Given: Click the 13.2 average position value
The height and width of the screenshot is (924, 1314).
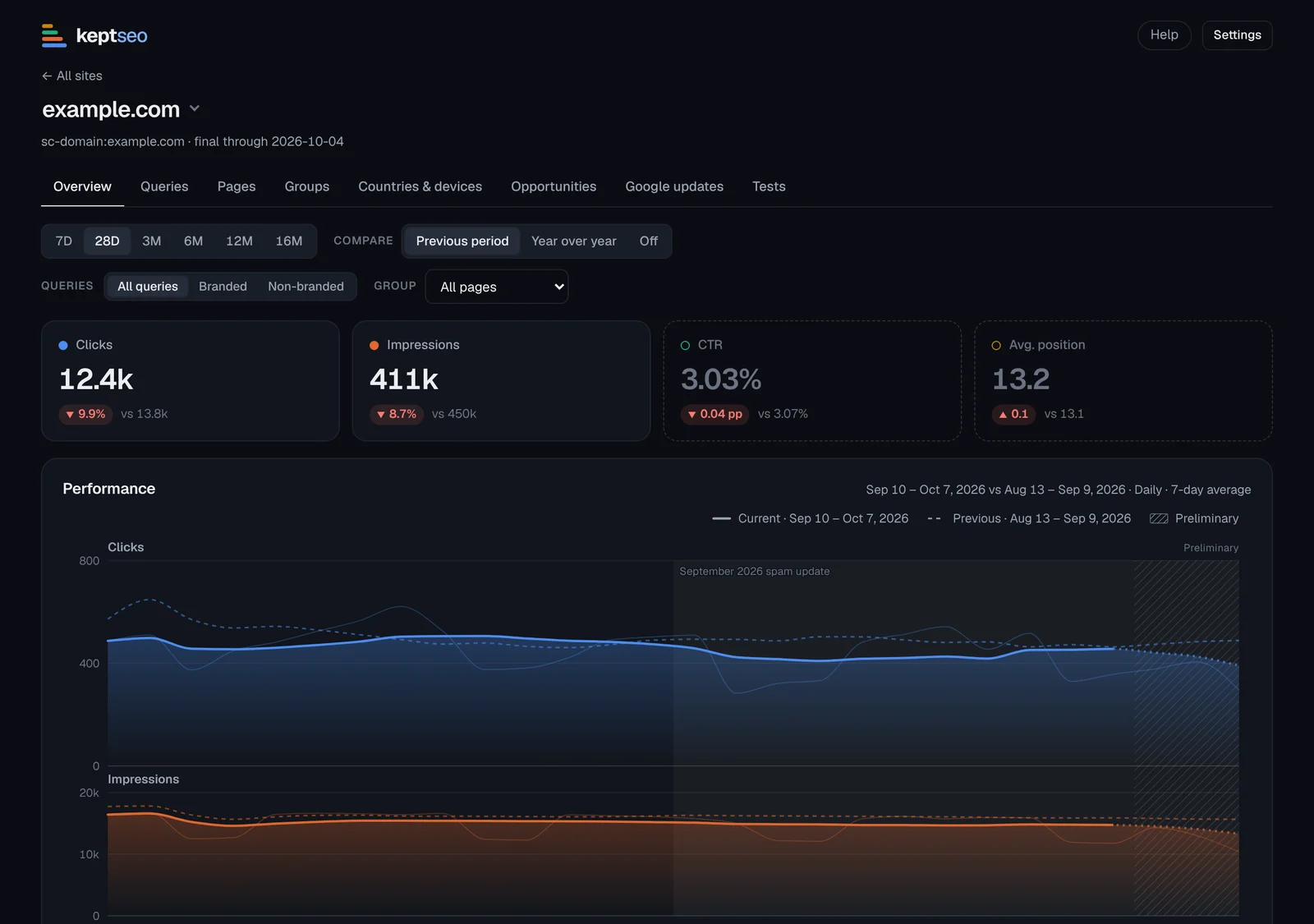Looking at the screenshot, I should pos(1021,379).
